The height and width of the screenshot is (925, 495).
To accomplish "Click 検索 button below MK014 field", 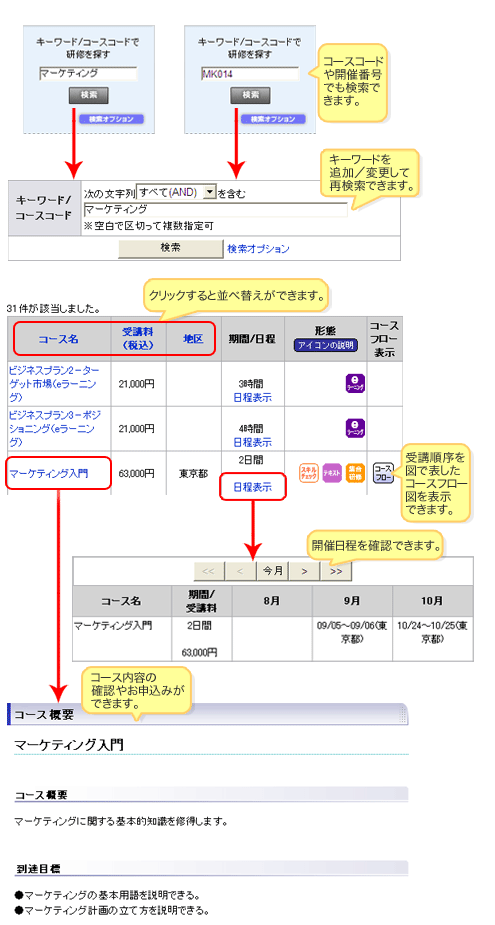I will pos(250,95).
